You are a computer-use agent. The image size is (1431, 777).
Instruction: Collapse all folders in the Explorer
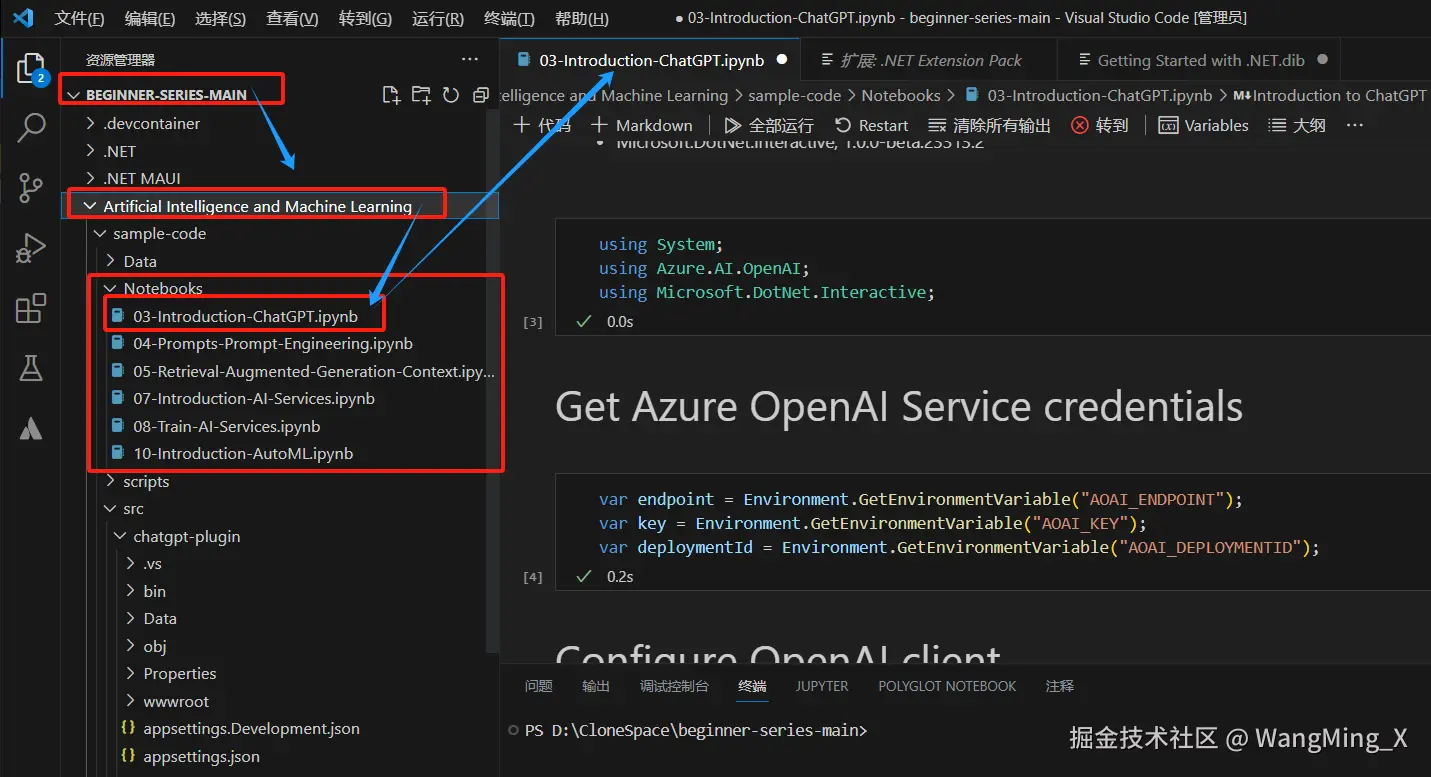tap(481, 95)
